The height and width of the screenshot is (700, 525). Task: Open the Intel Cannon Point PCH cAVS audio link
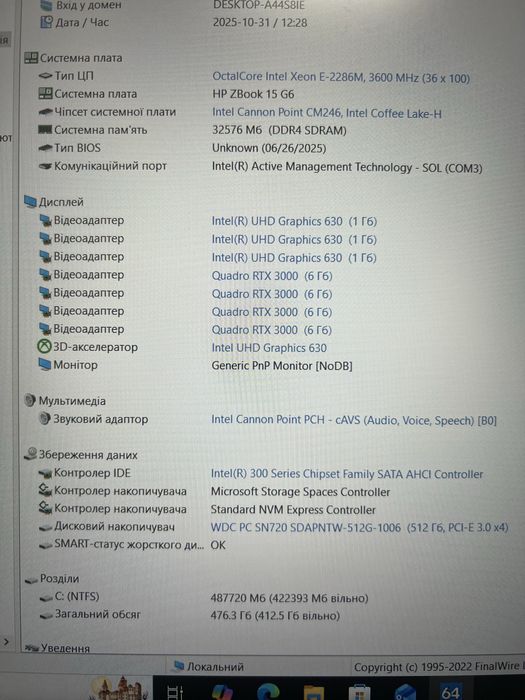[x=354, y=420]
